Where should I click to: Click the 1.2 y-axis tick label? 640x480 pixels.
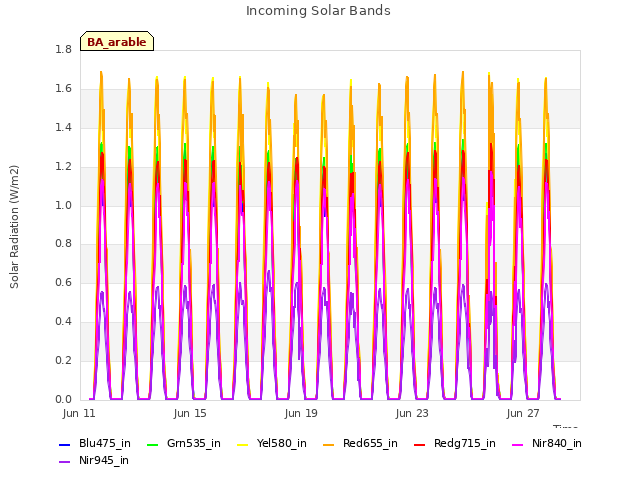coord(63,166)
